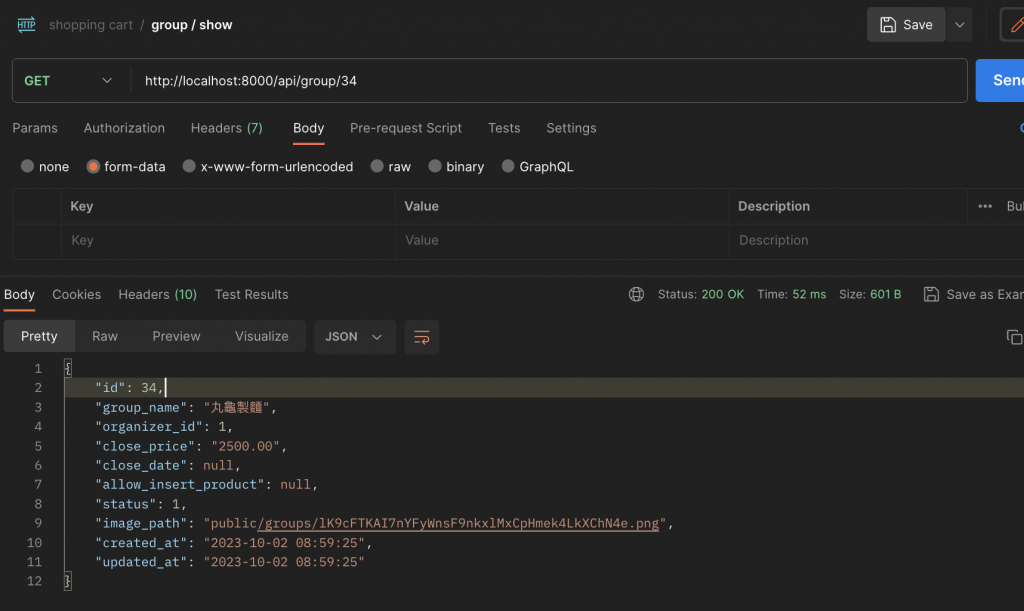This screenshot has width=1024, height=611.
Task: Open the three-dots column options
Action: pyautogui.click(x=985, y=206)
